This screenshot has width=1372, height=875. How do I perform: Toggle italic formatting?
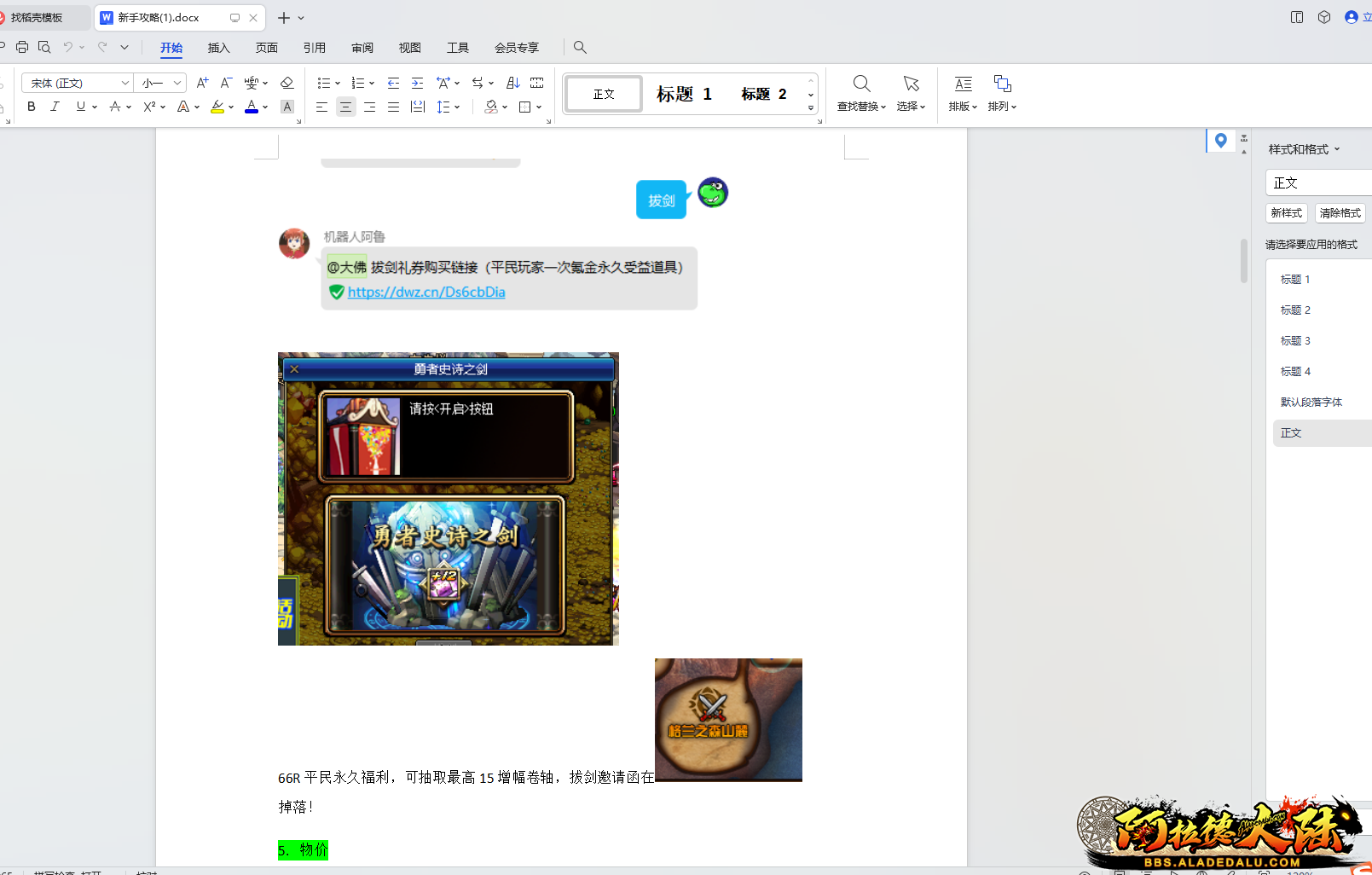pyautogui.click(x=55, y=107)
